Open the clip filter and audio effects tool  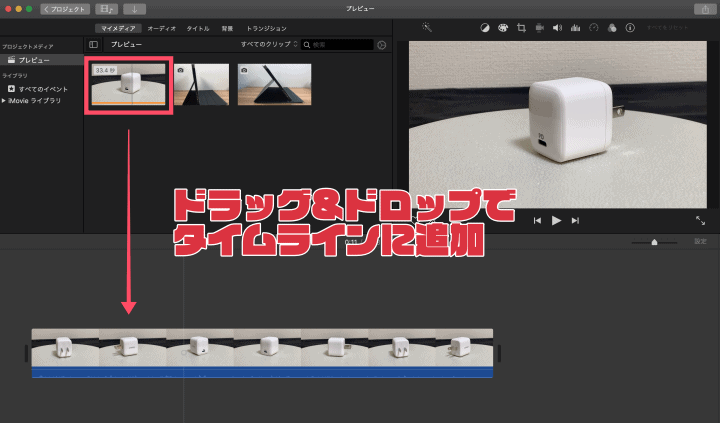(x=611, y=28)
